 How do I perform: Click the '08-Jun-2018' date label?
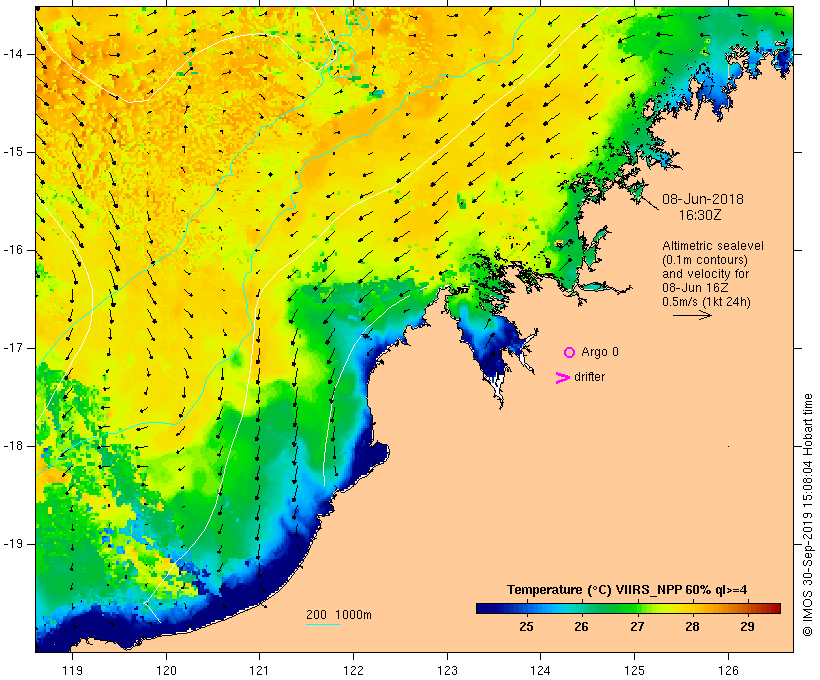click(x=703, y=199)
